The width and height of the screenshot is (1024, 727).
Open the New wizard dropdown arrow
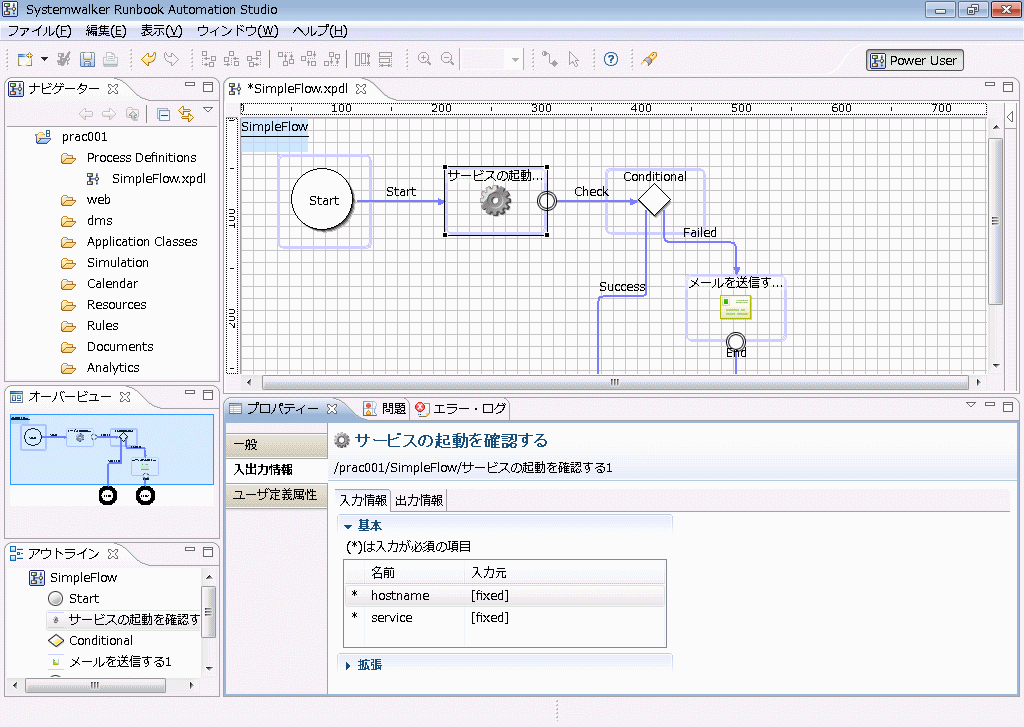click(44, 59)
